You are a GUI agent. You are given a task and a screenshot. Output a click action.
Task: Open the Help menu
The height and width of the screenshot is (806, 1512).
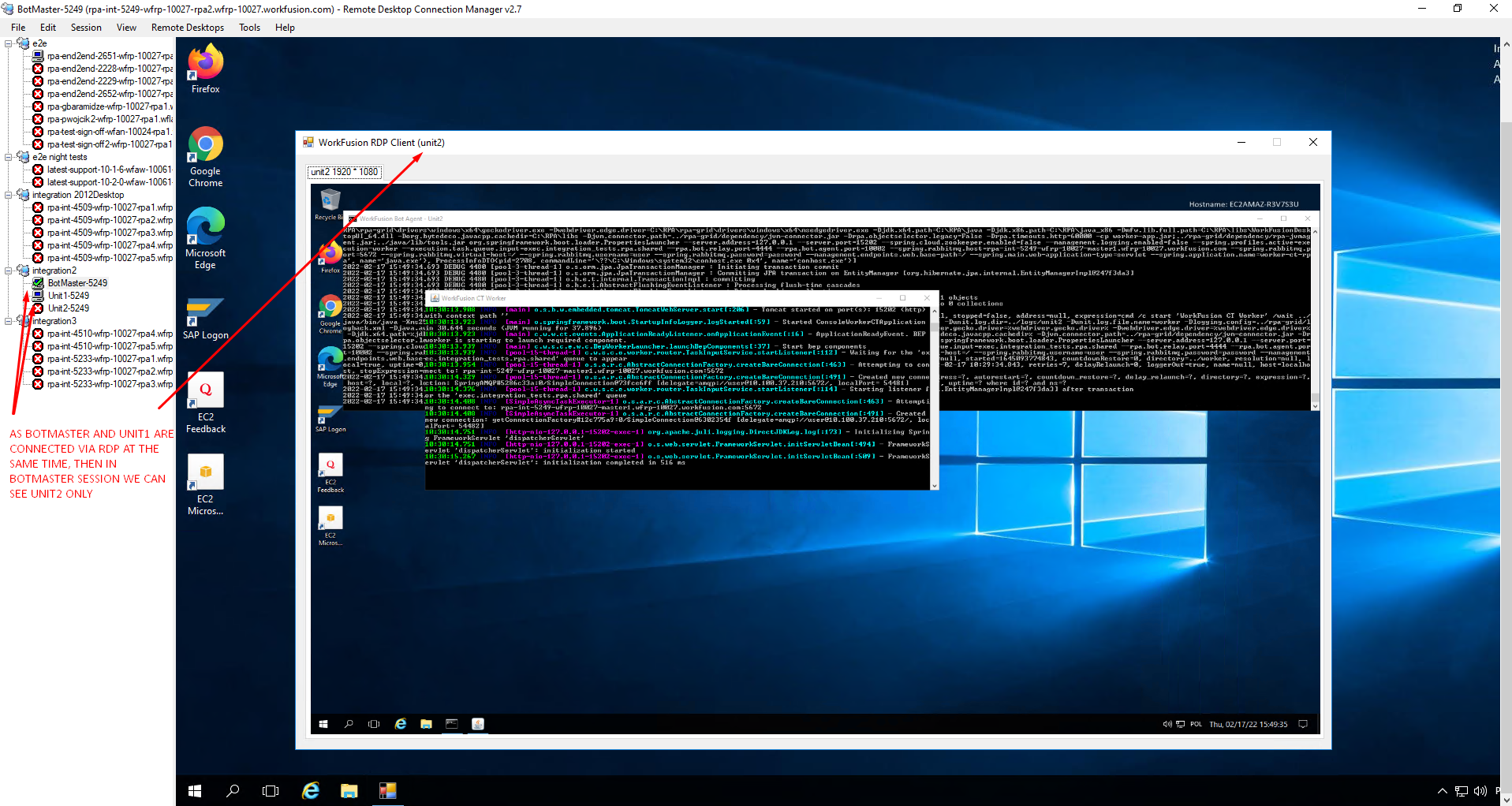pos(285,28)
